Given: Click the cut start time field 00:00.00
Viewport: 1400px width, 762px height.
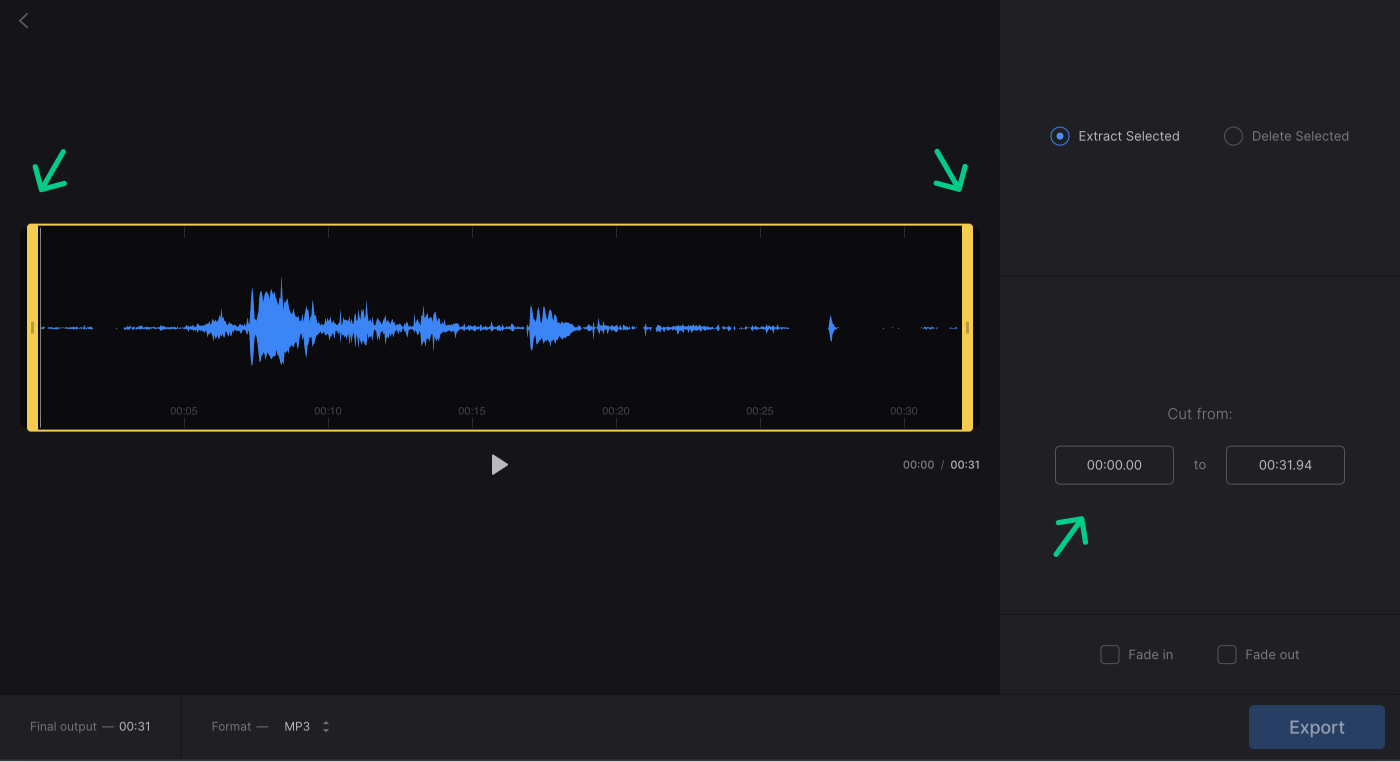Looking at the screenshot, I should (x=1114, y=465).
